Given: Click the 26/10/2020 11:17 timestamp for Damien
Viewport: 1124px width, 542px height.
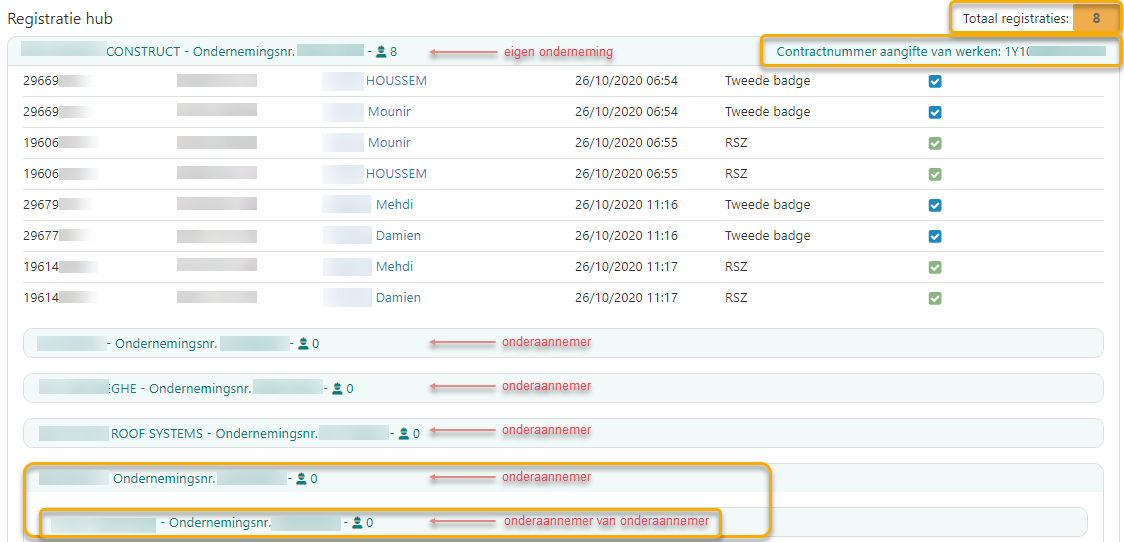Looking at the screenshot, I should [x=626, y=298].
